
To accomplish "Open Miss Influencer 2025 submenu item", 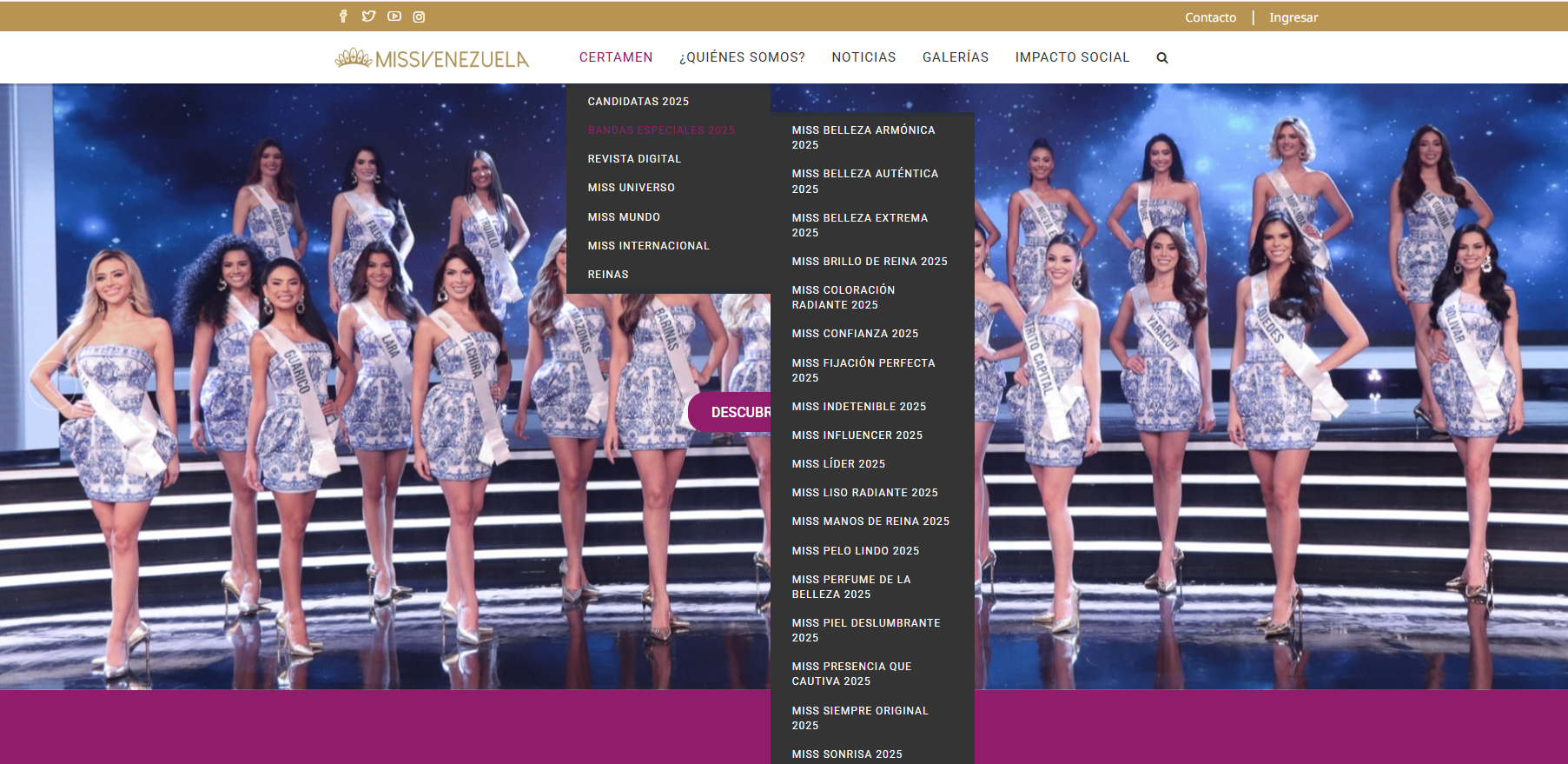I will [x=857, y=435].
